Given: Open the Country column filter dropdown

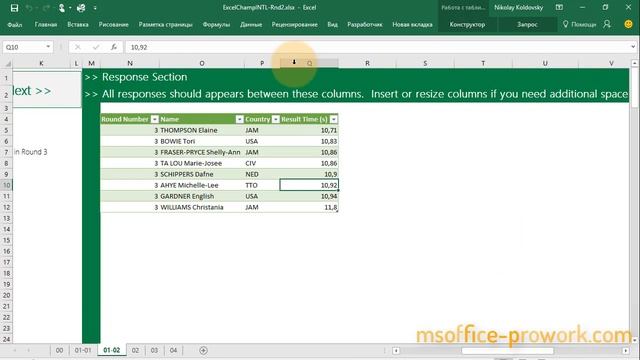Looking at the screenshot, I should pyautogui.click(x=276, y=119).
